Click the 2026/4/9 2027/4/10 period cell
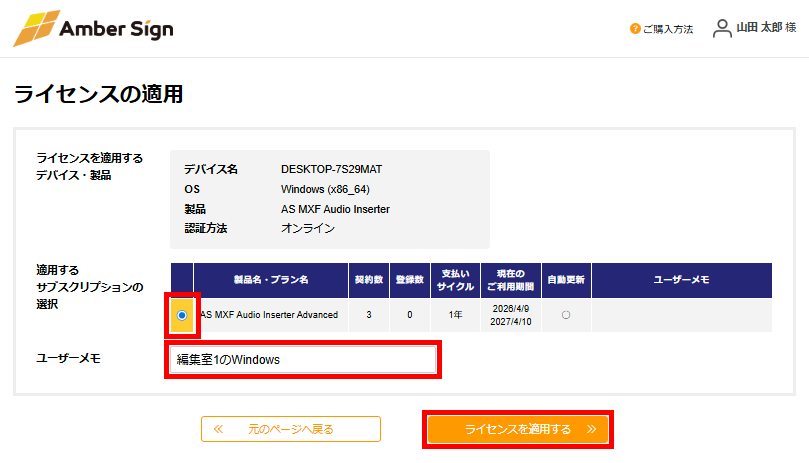 (x=510, y=315)
